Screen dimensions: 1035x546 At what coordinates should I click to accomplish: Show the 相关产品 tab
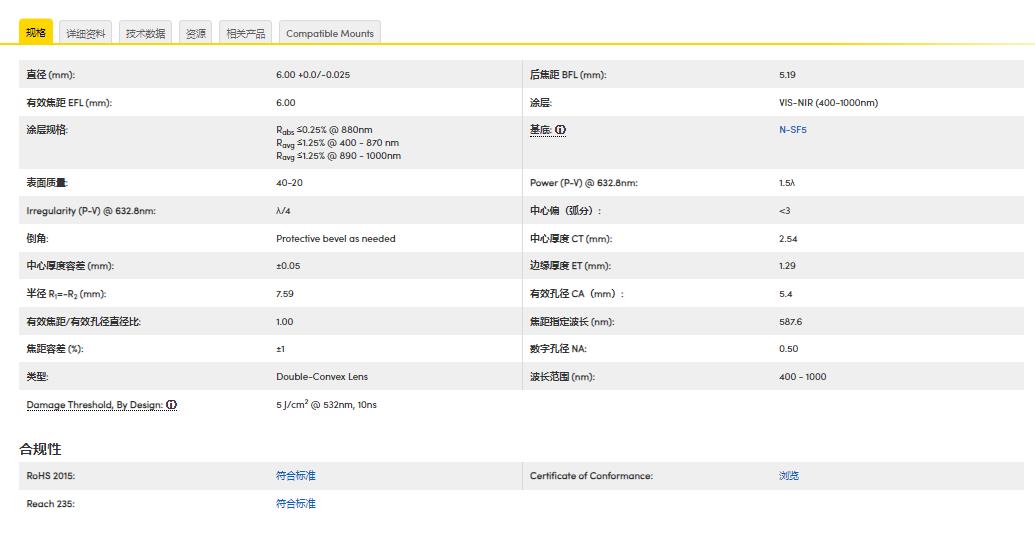pos(245,33)
